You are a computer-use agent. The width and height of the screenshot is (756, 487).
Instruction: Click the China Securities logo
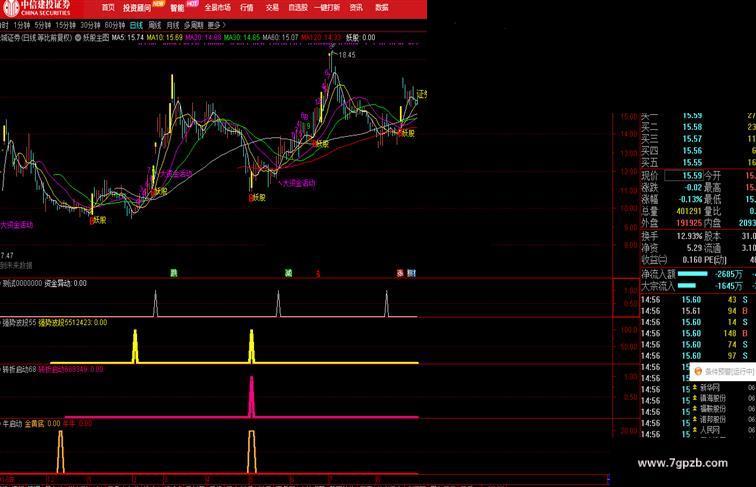(x=37, y=8)
